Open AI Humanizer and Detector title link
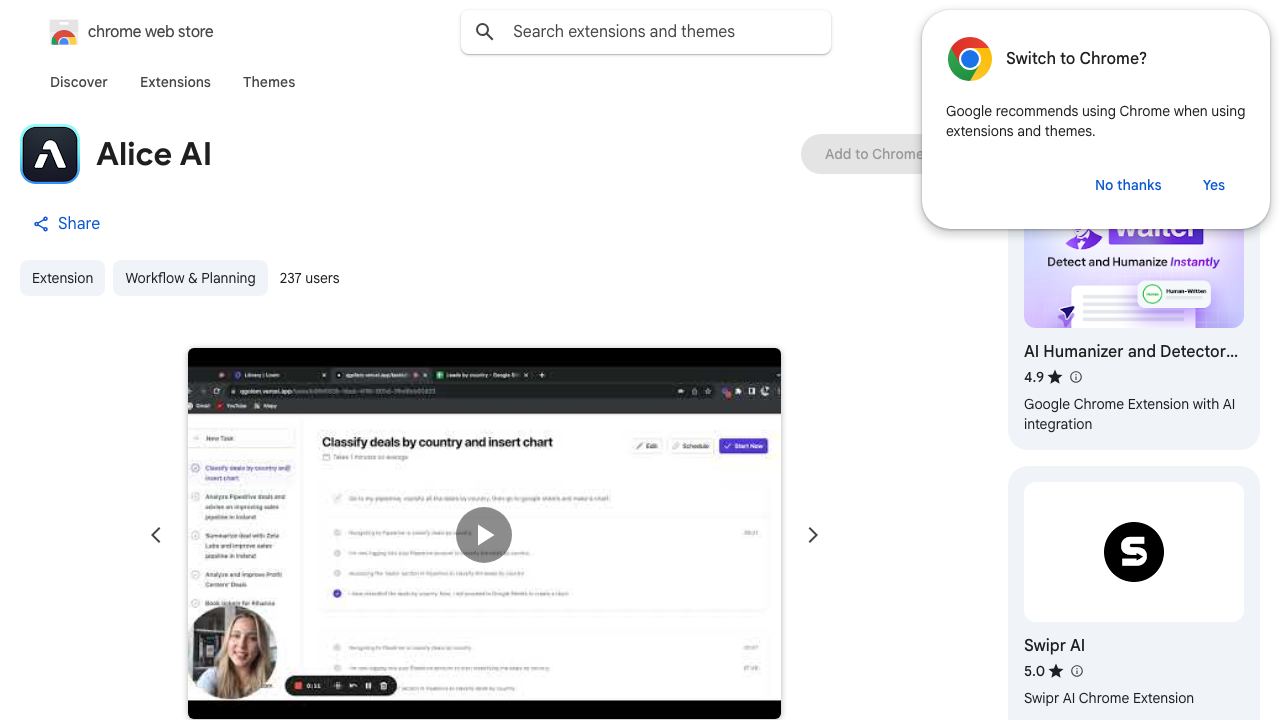The image size is (1280, 720). (x=1131, y=351)
